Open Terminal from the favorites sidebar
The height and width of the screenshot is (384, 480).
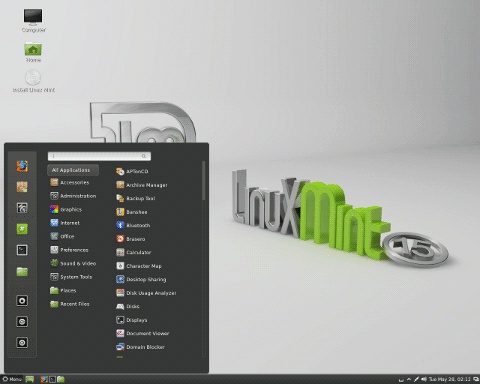22,250
